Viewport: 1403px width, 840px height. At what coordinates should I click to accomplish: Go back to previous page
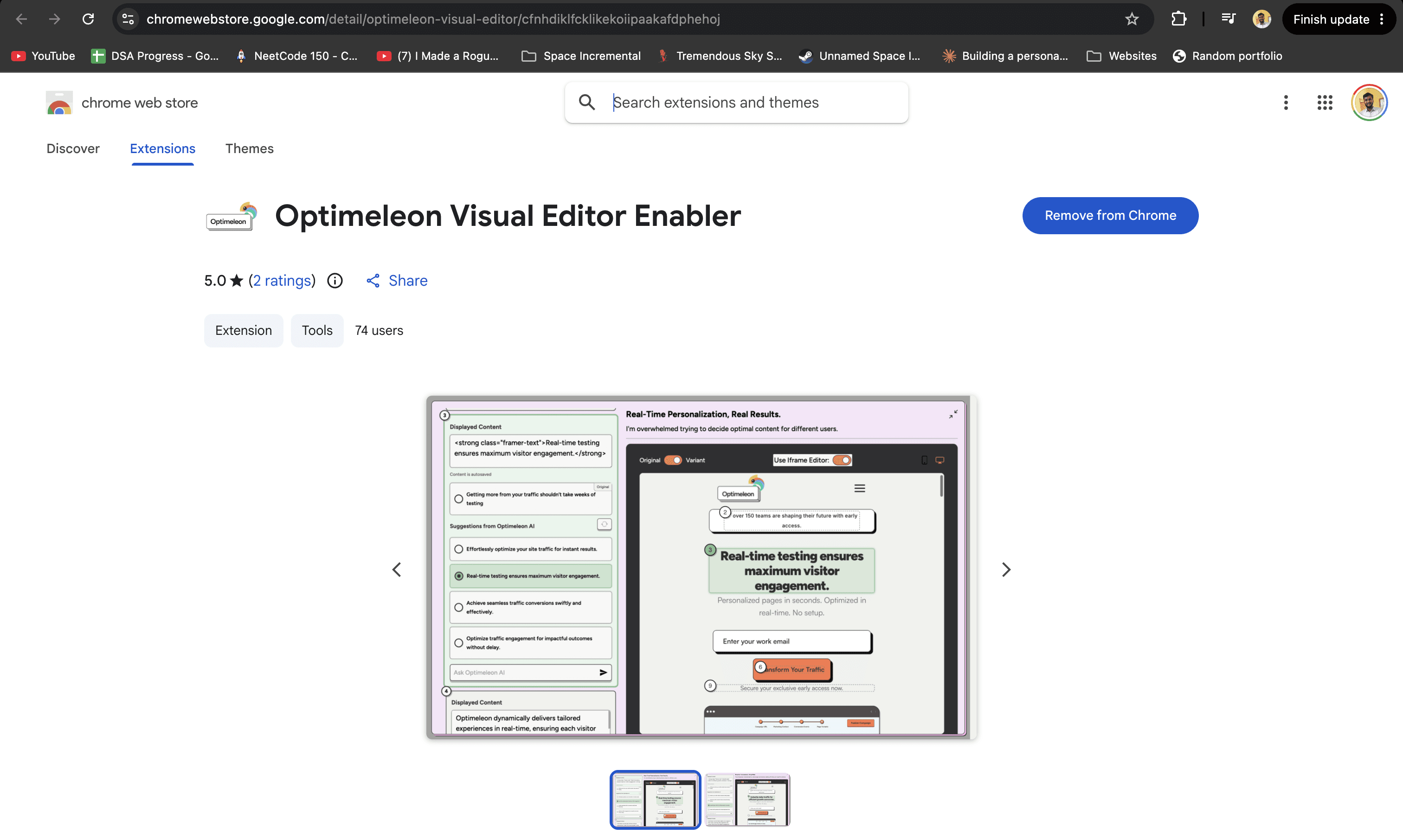coord(21,19)
